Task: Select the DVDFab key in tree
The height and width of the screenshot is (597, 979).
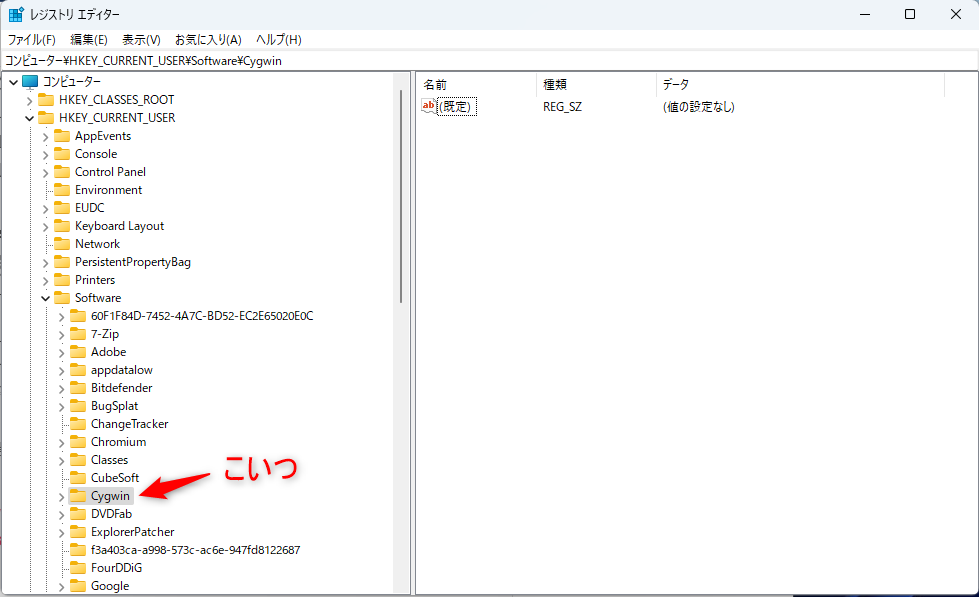Action: (111, 514)
